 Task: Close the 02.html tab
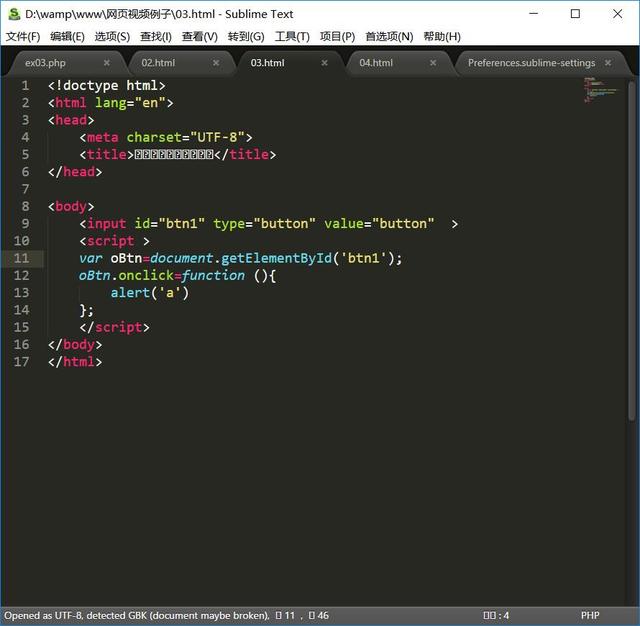click(x=216, y=63)
